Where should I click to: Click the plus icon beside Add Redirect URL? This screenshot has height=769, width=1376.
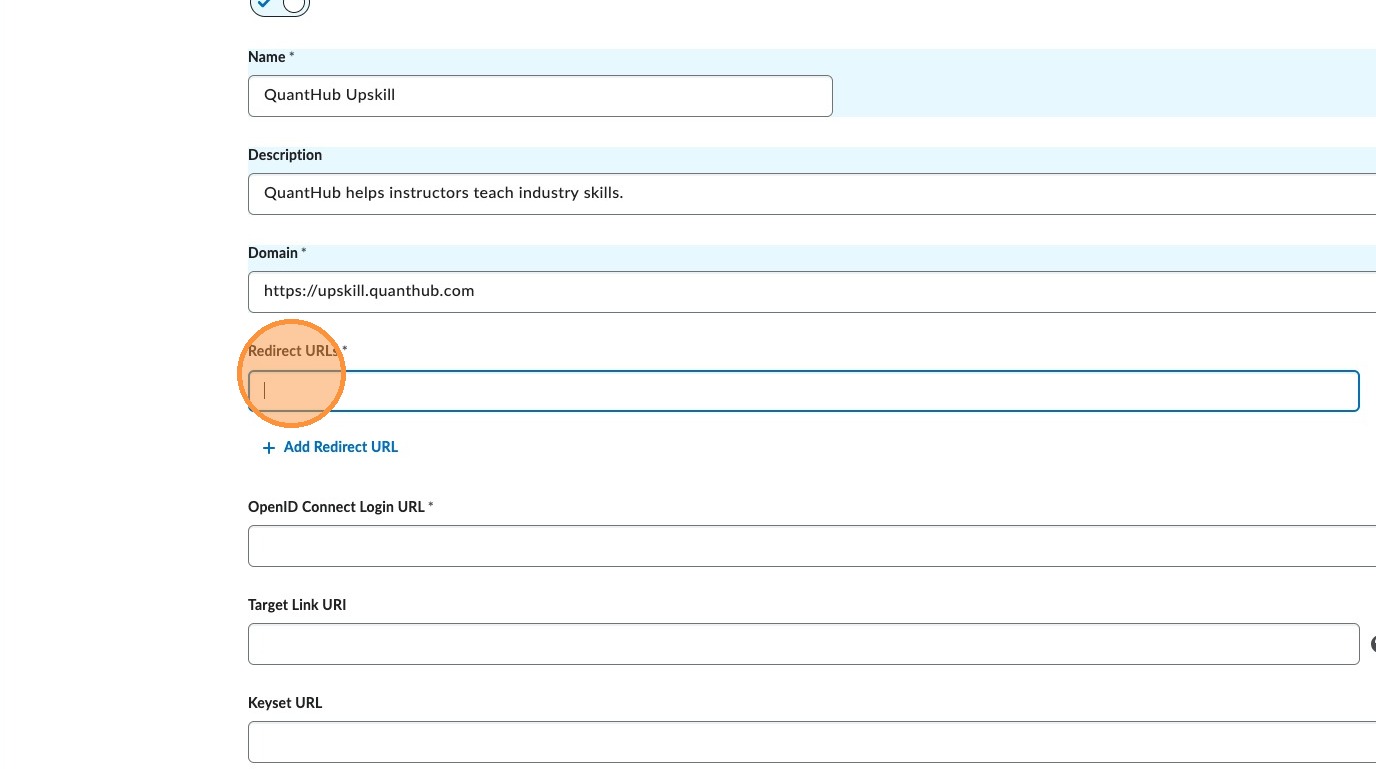point(268,448)
